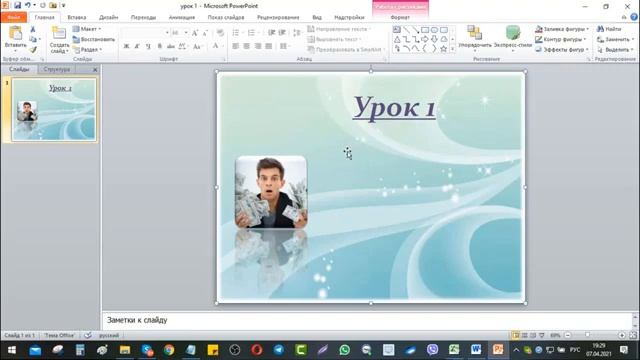Open the line spacing menu
This screenshot has height=360, width=640.
(x=298, y=33)
